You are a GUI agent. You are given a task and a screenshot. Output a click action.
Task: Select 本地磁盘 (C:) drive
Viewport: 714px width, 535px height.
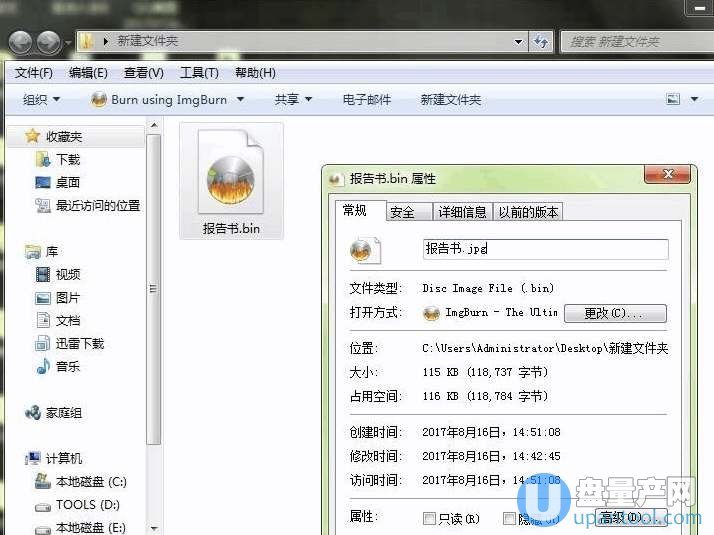[90, 481]
